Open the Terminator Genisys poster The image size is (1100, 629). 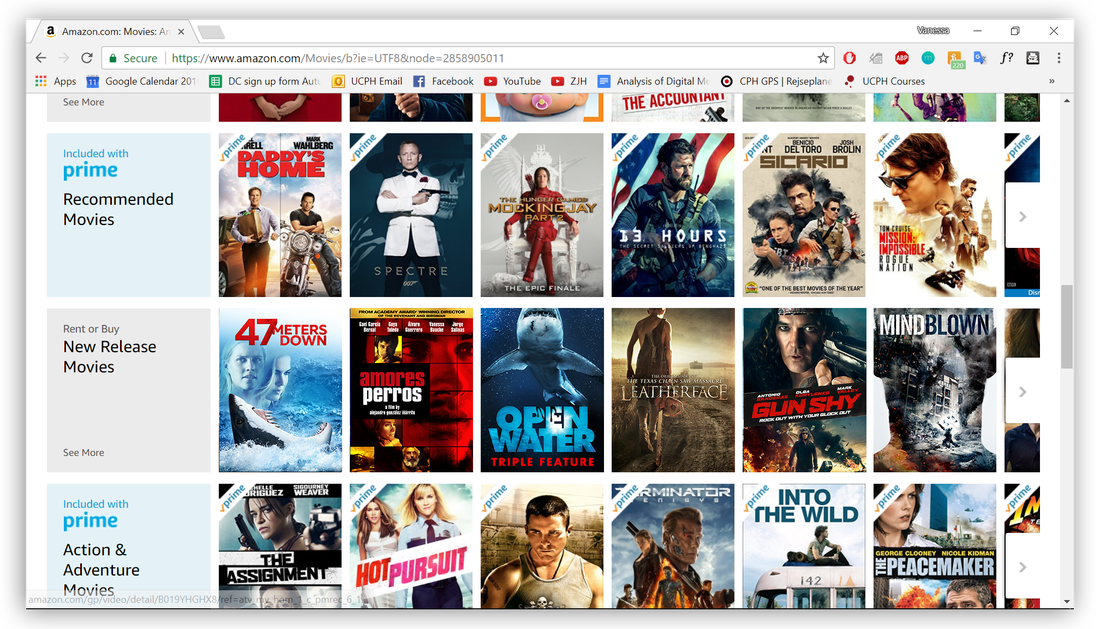(x=673, y=546)
